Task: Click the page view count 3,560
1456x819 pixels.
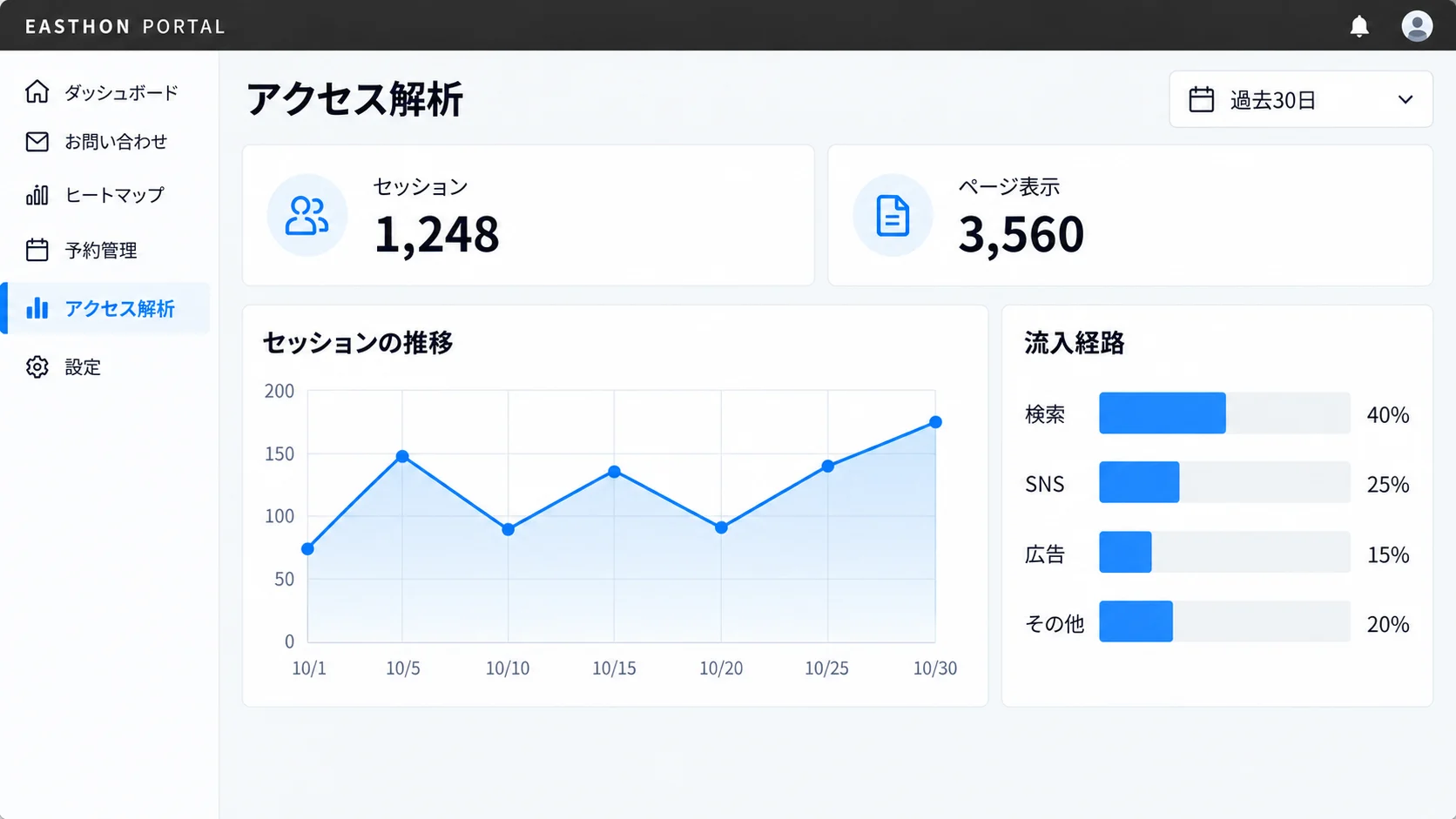Action: coord(1021,234)
